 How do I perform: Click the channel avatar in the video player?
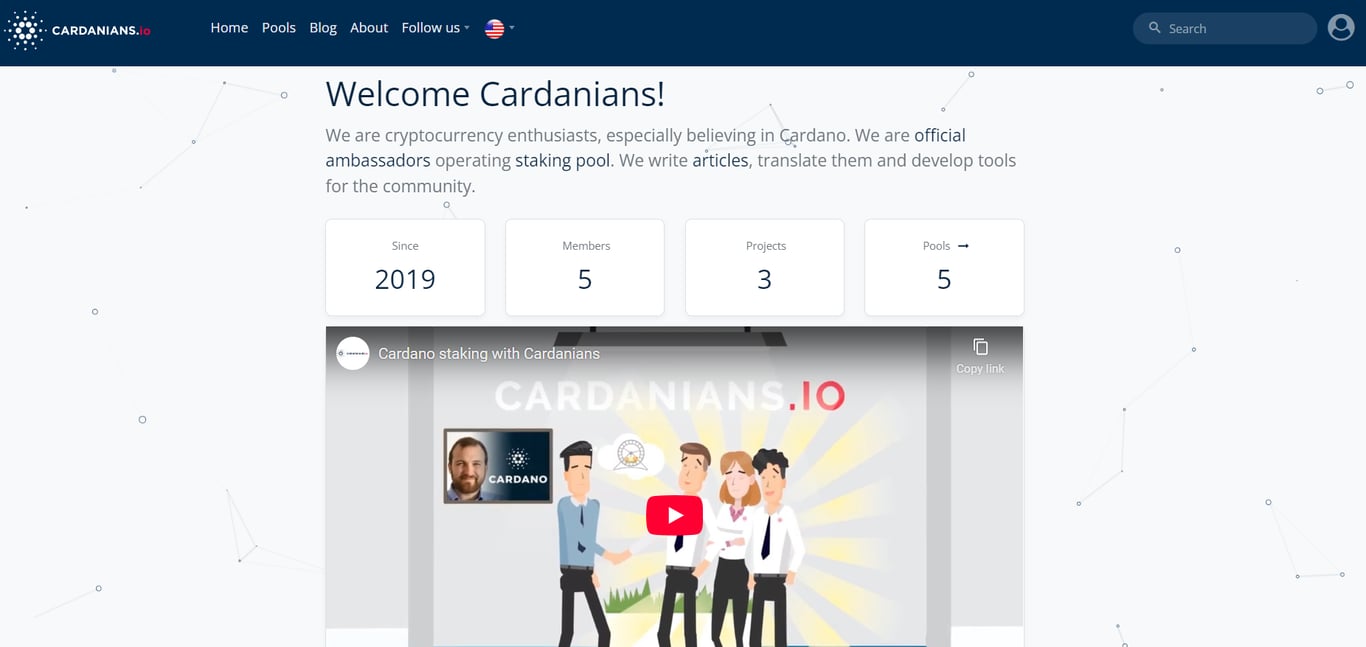(352, 353)
